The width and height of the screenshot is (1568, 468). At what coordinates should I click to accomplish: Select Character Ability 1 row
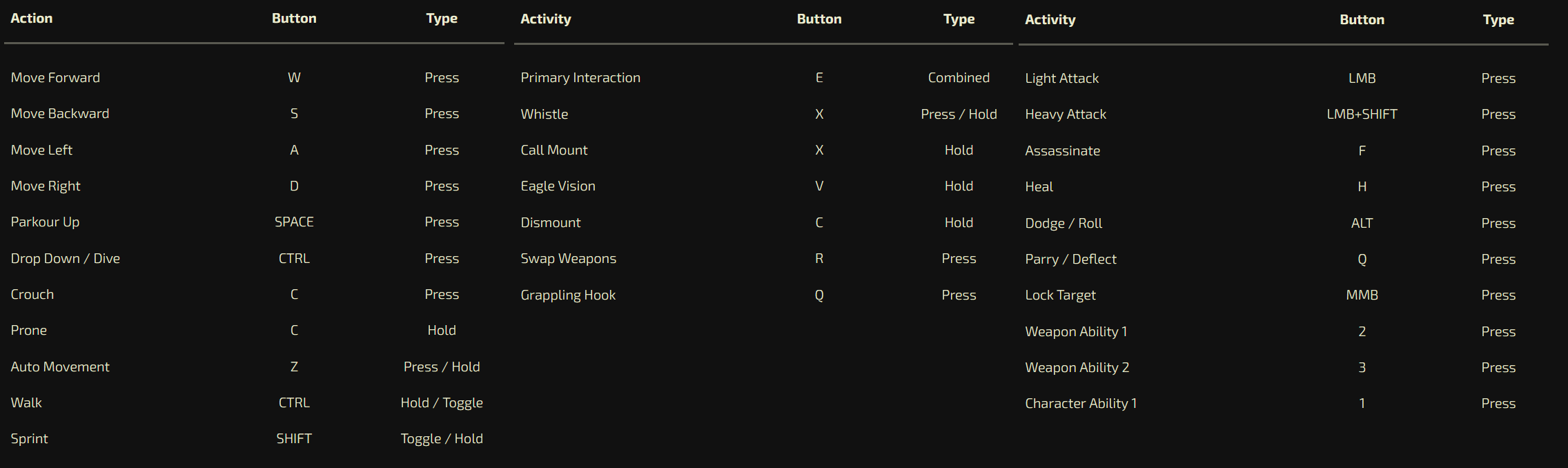(x=1284, y=403)
